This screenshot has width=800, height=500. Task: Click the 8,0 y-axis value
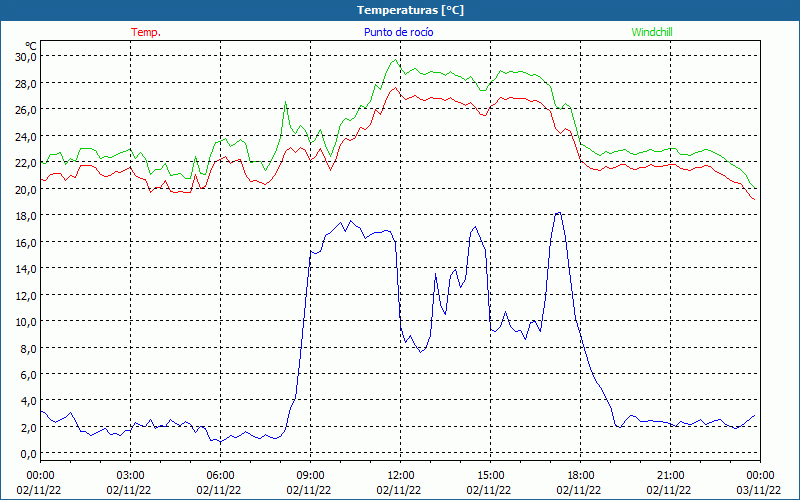pyautogui.click(x=28, y=348)
